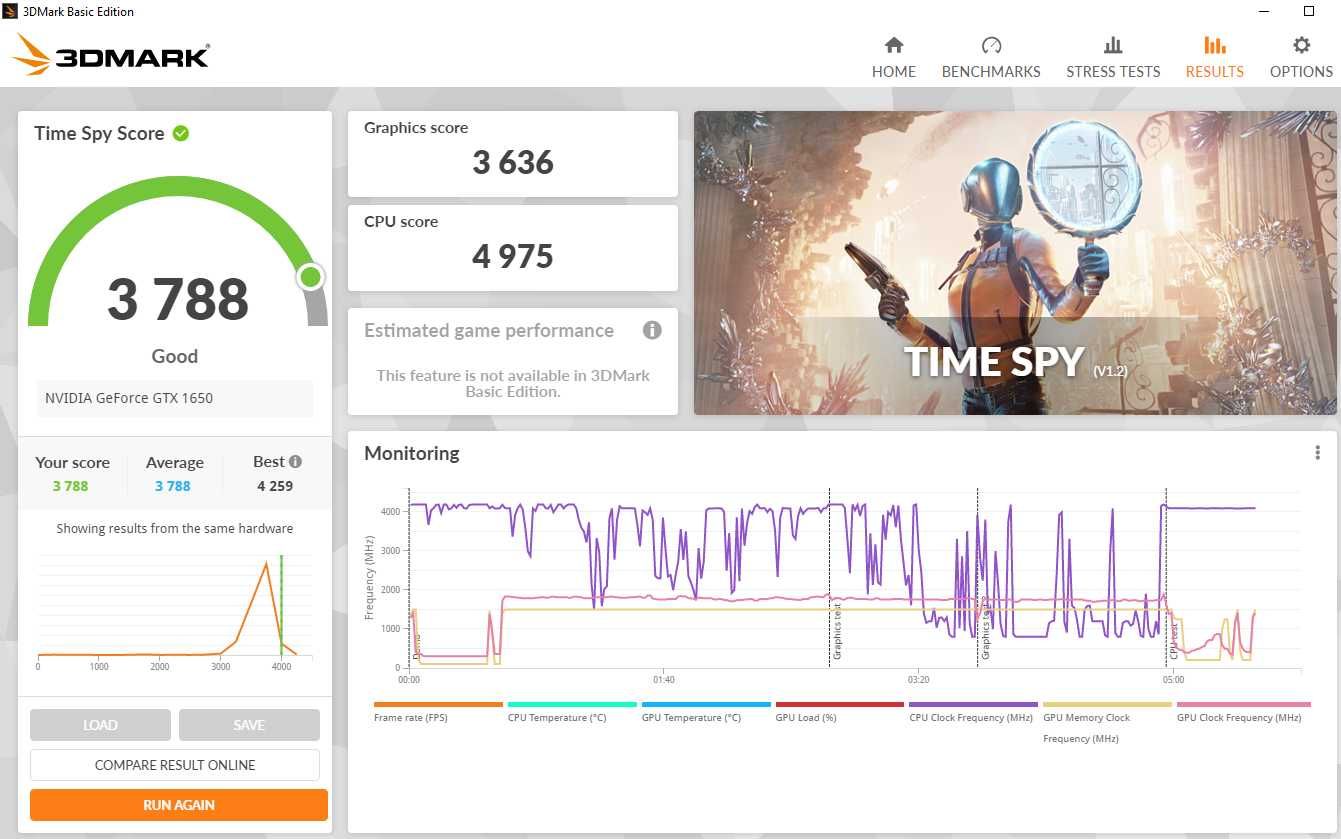Open the Monitoring panel three-dot menu
Viewport: 1341px width, 839px height.
pos(1317,453)
